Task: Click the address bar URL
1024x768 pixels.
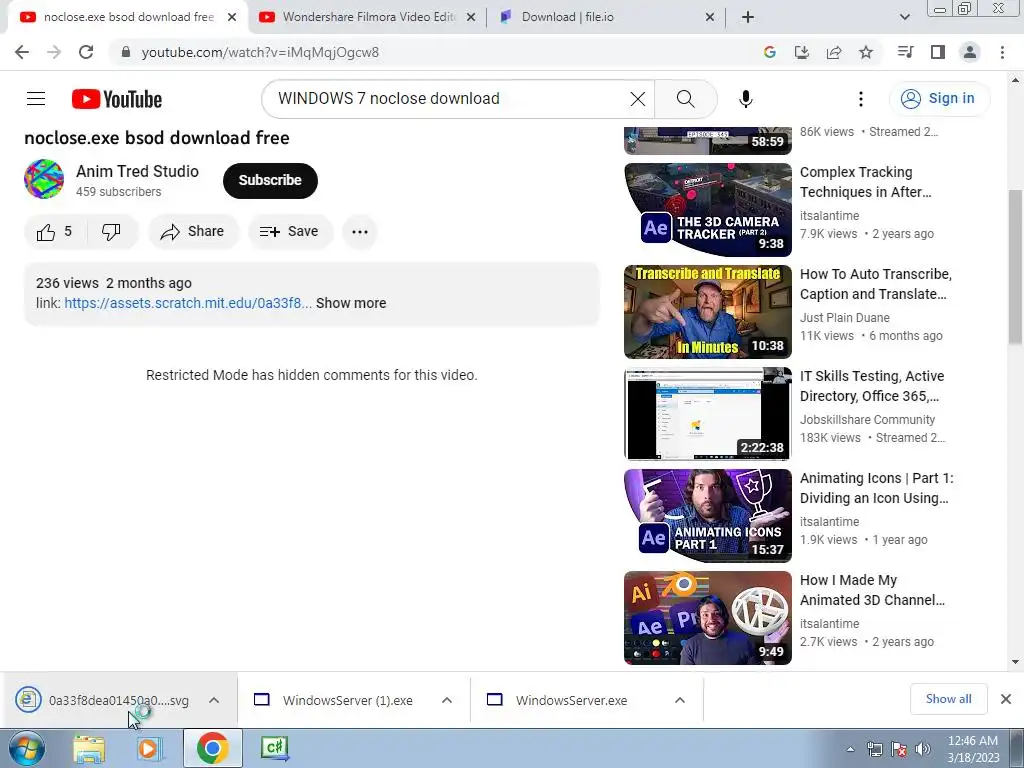Action: (x=260, y=52)
